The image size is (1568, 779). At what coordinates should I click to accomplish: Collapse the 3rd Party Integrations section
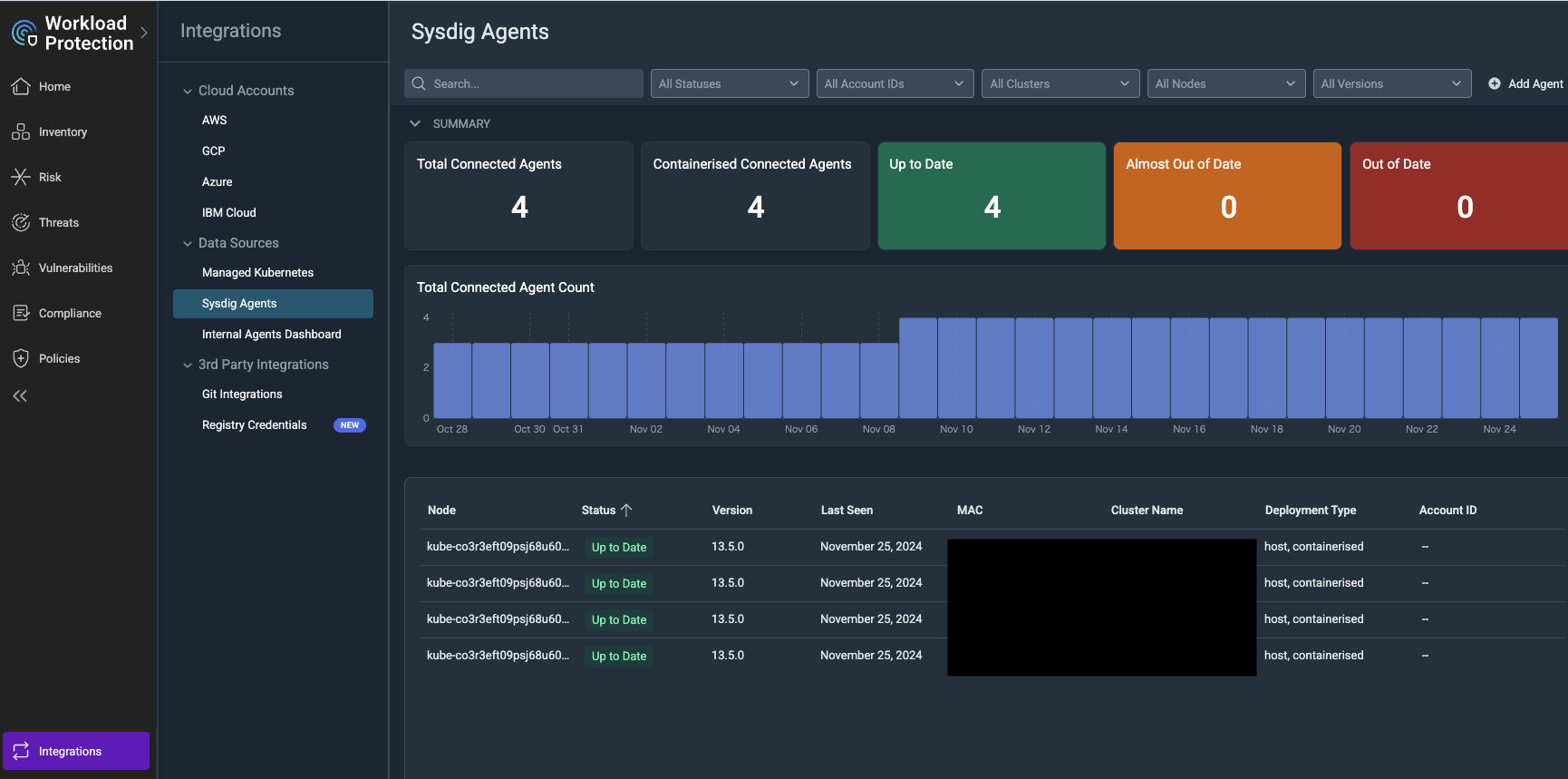[188, 365]
